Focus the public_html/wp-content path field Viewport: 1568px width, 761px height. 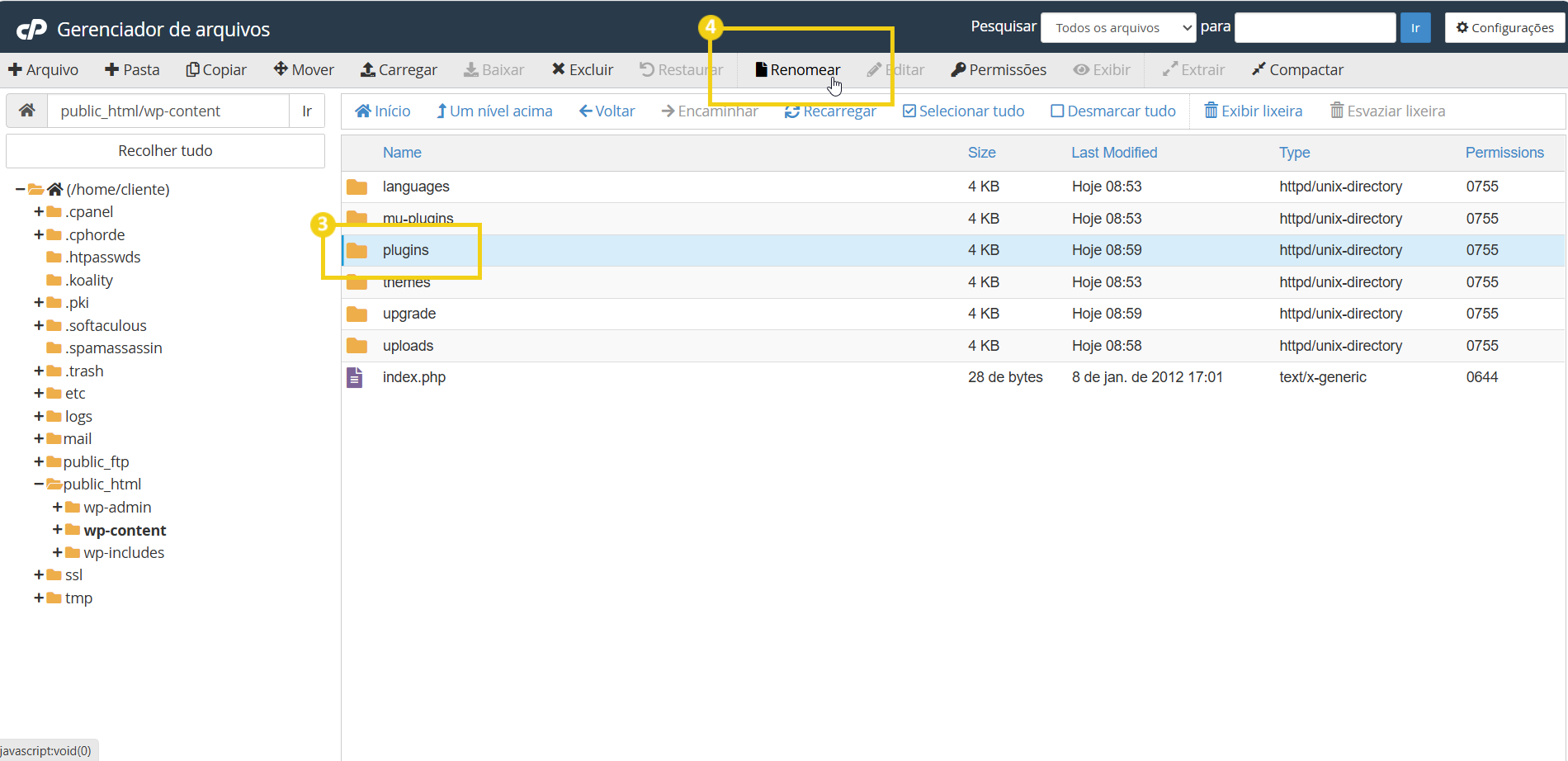point(168,111)
